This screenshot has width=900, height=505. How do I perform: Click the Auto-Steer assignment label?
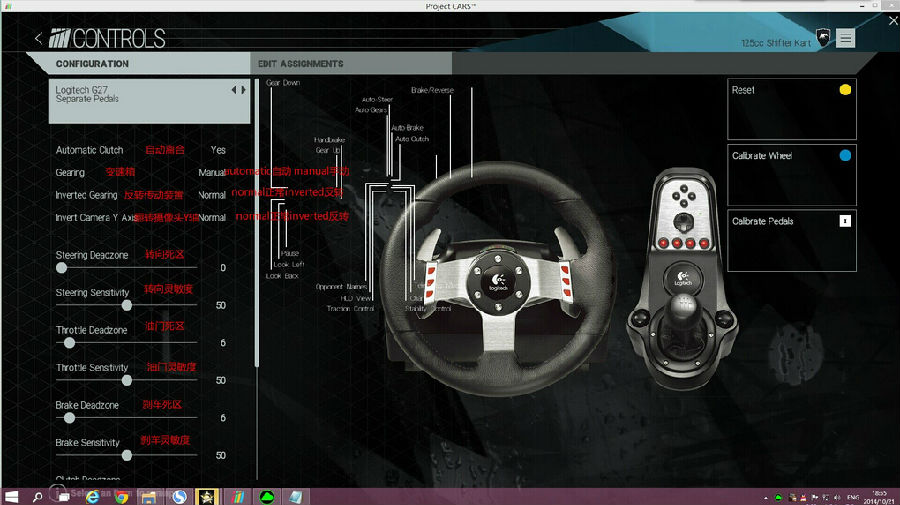pyautogui.click(x=377, y=99)
